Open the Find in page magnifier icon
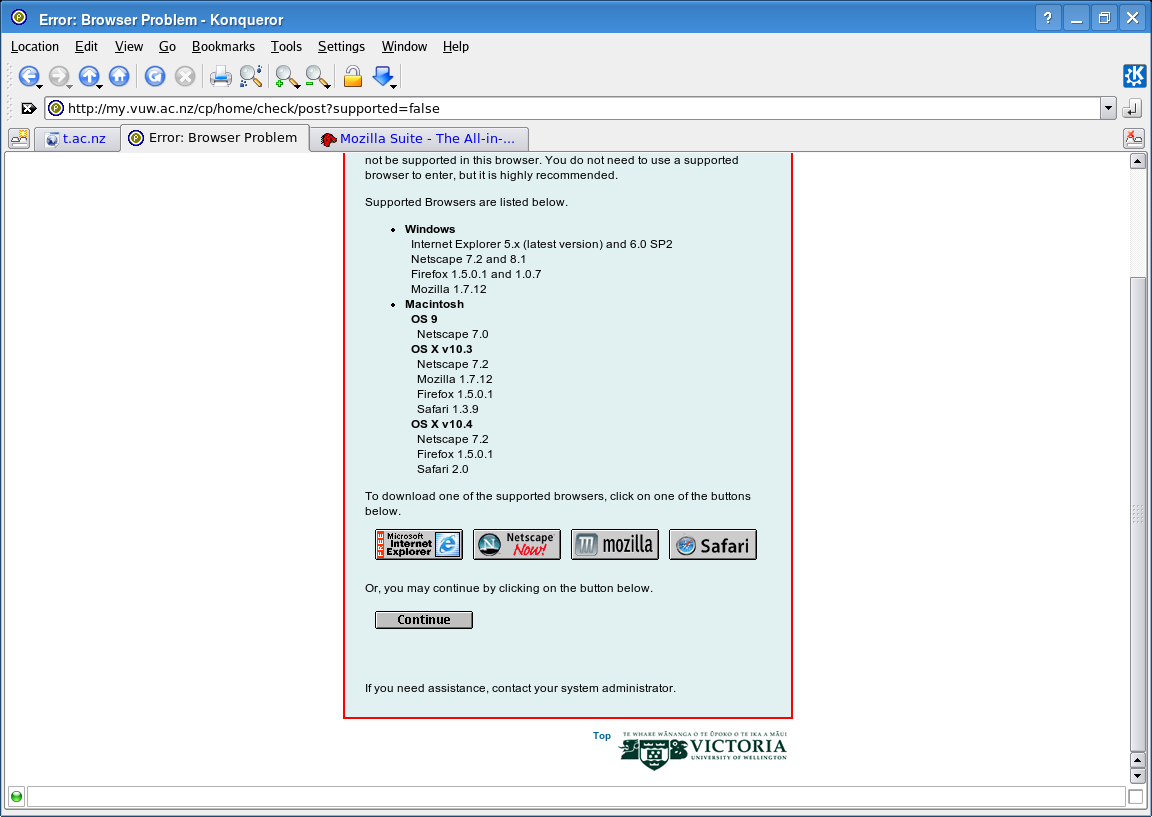Viewport: 1152px width, 817px height. (x=251, y=76)
